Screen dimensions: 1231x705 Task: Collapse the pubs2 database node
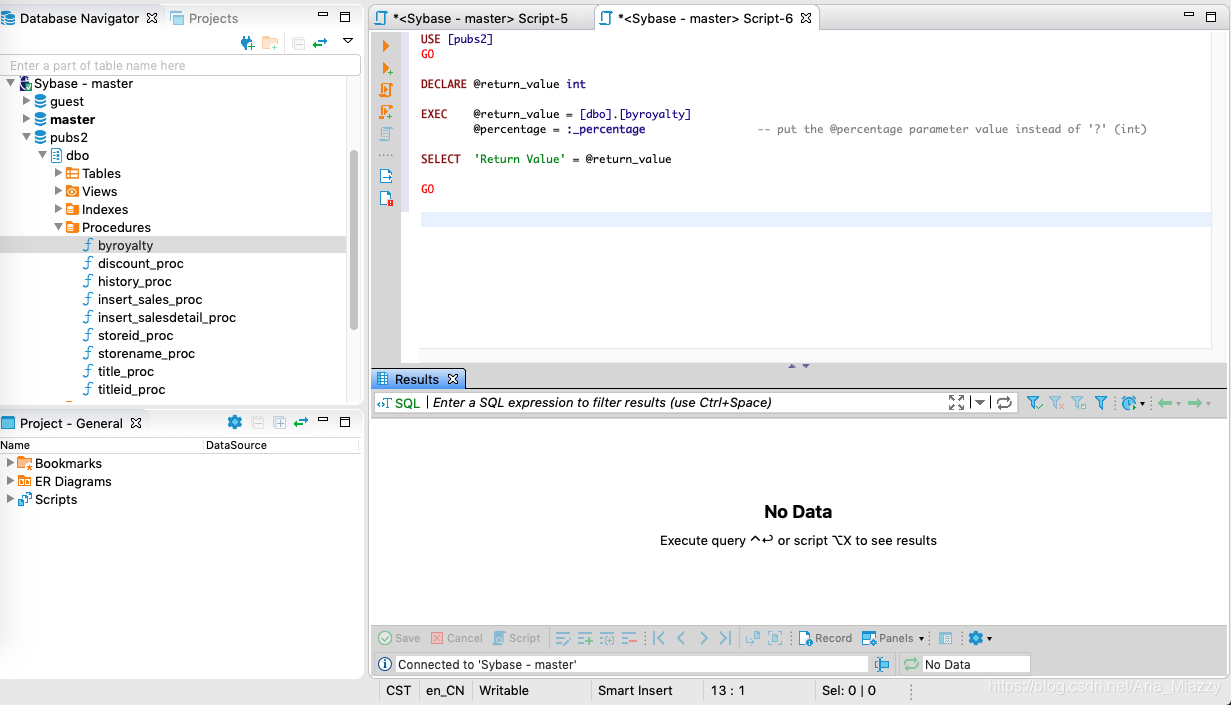[x=27, y=137]
